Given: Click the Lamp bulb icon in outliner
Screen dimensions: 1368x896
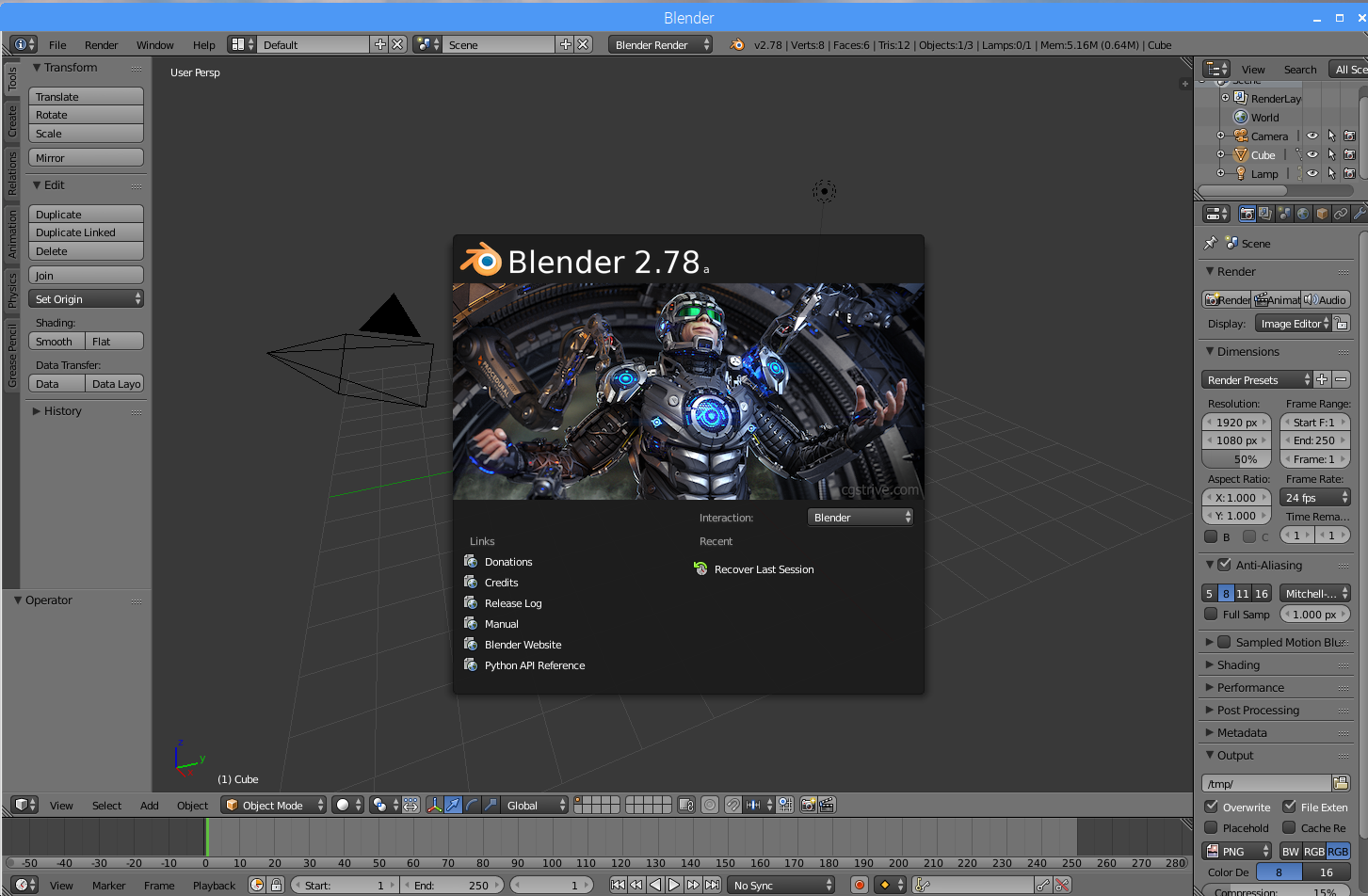Looking at the screenshot, I should click(1241, 173).
